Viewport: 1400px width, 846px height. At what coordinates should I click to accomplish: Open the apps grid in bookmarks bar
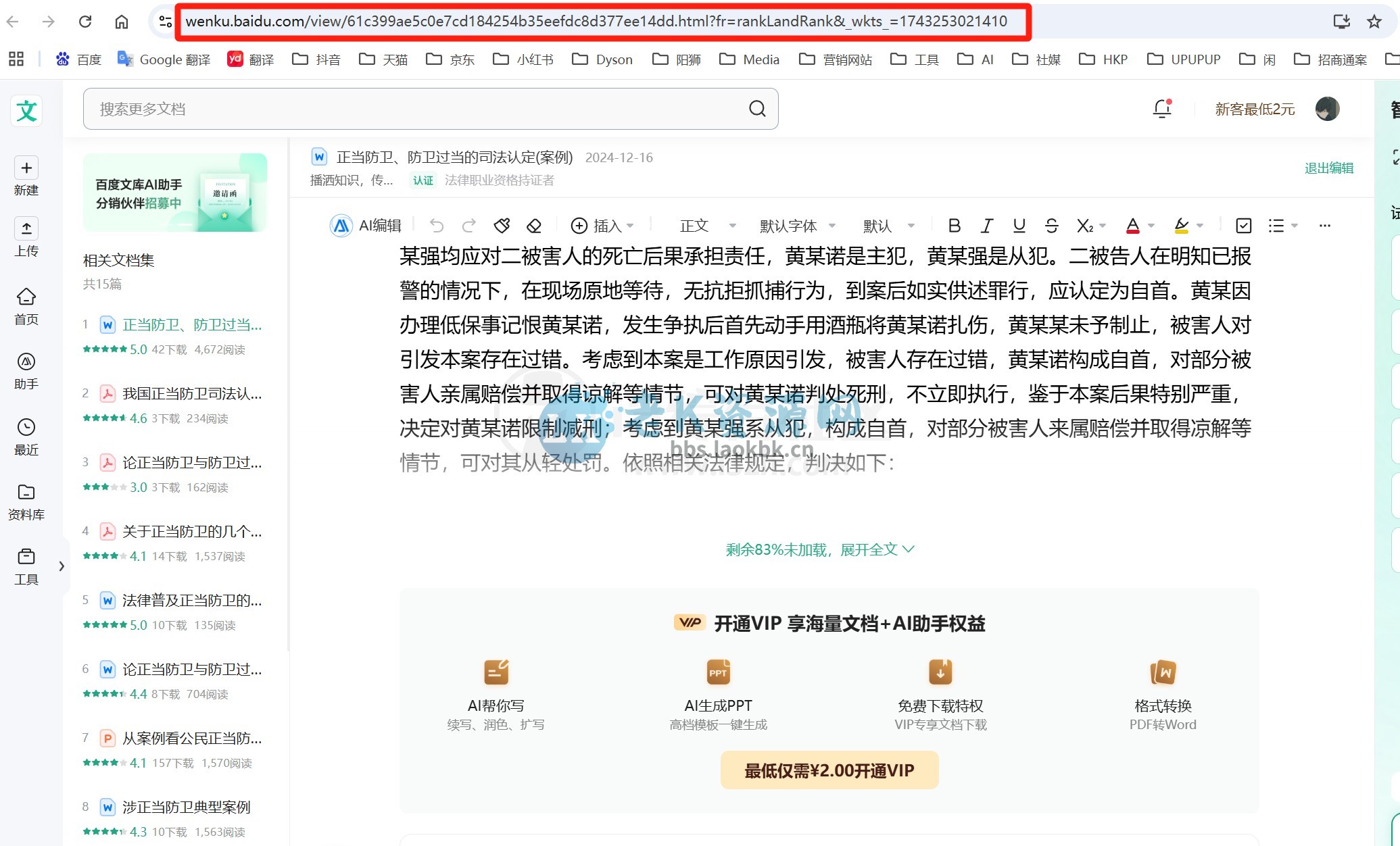16,59
